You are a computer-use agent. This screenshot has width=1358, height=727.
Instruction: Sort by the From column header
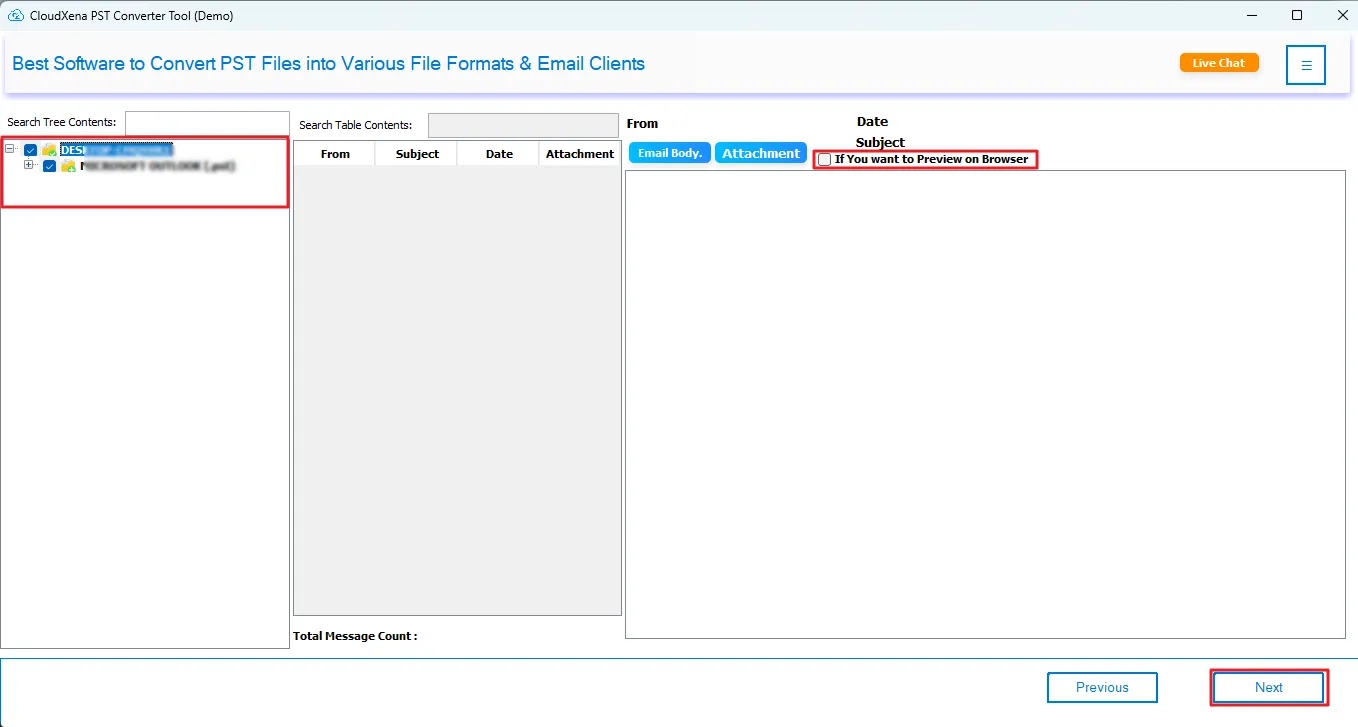[335, 154]
